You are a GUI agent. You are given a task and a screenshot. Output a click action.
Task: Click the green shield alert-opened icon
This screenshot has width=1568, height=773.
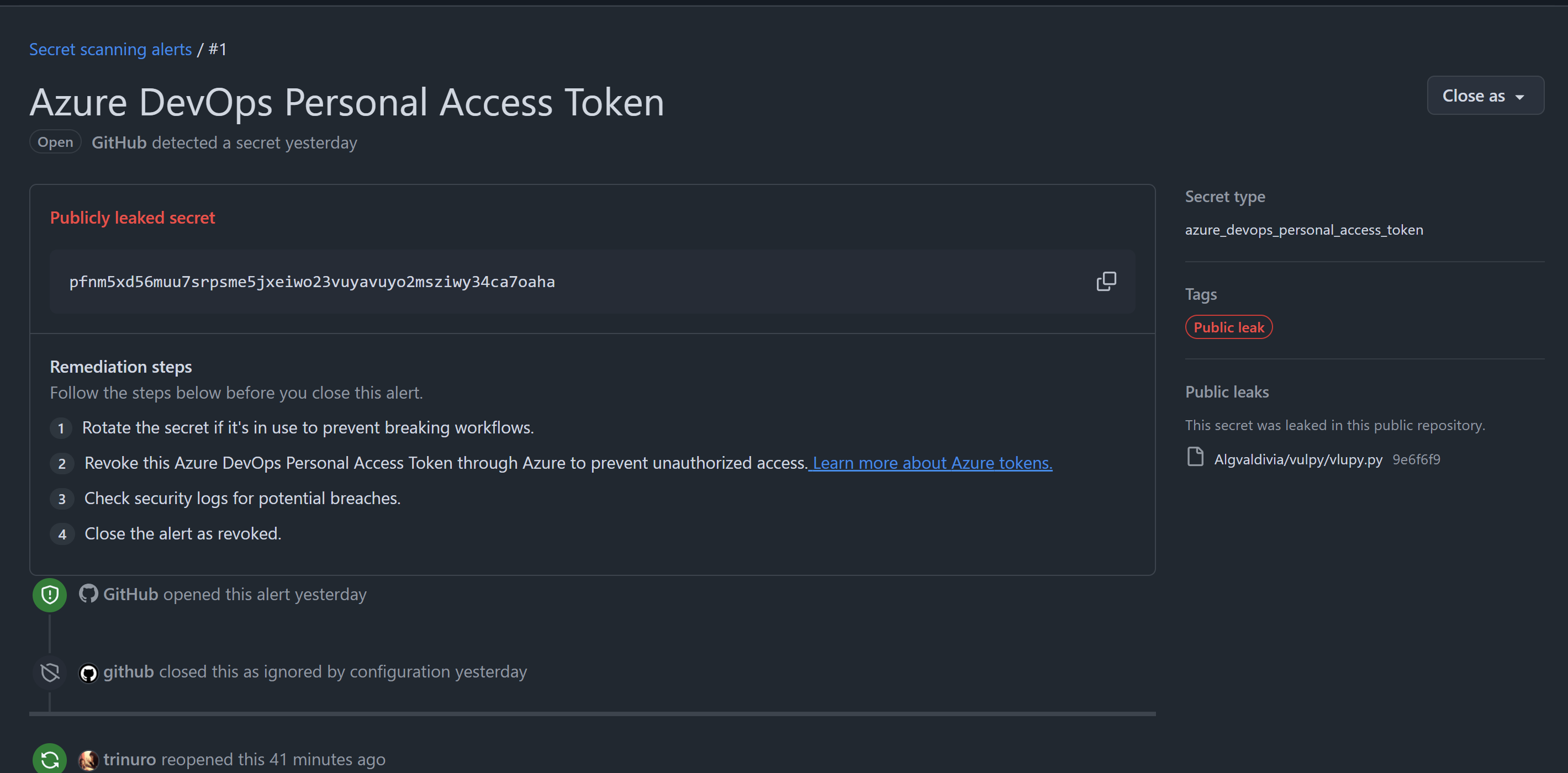[x=50, y=595]
